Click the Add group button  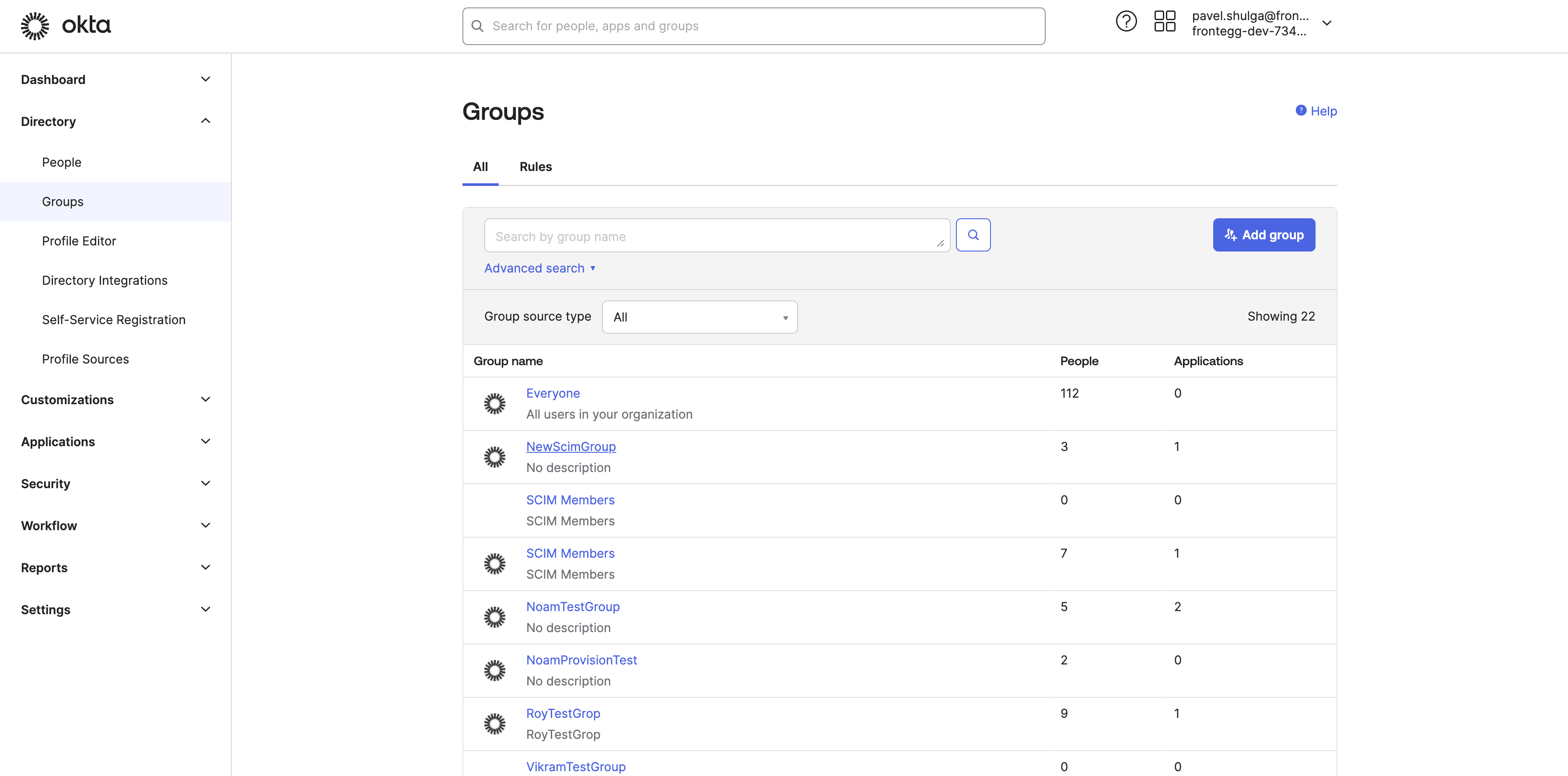tap(1263, 235)
